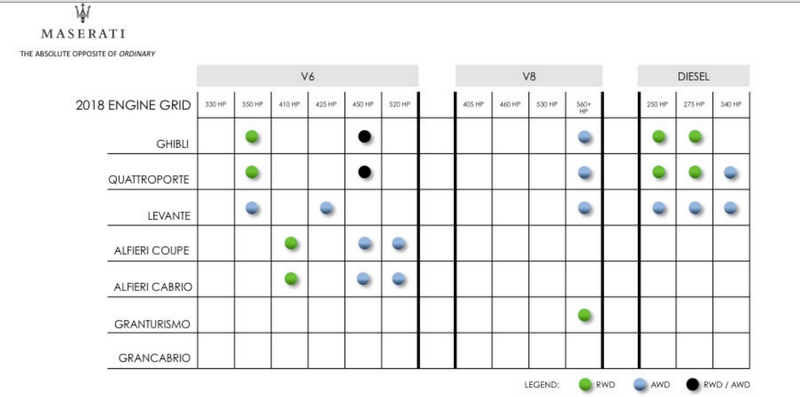The image size is (800, 397).
Task: Click the 560+ HP column header
Action: (584, 107)
